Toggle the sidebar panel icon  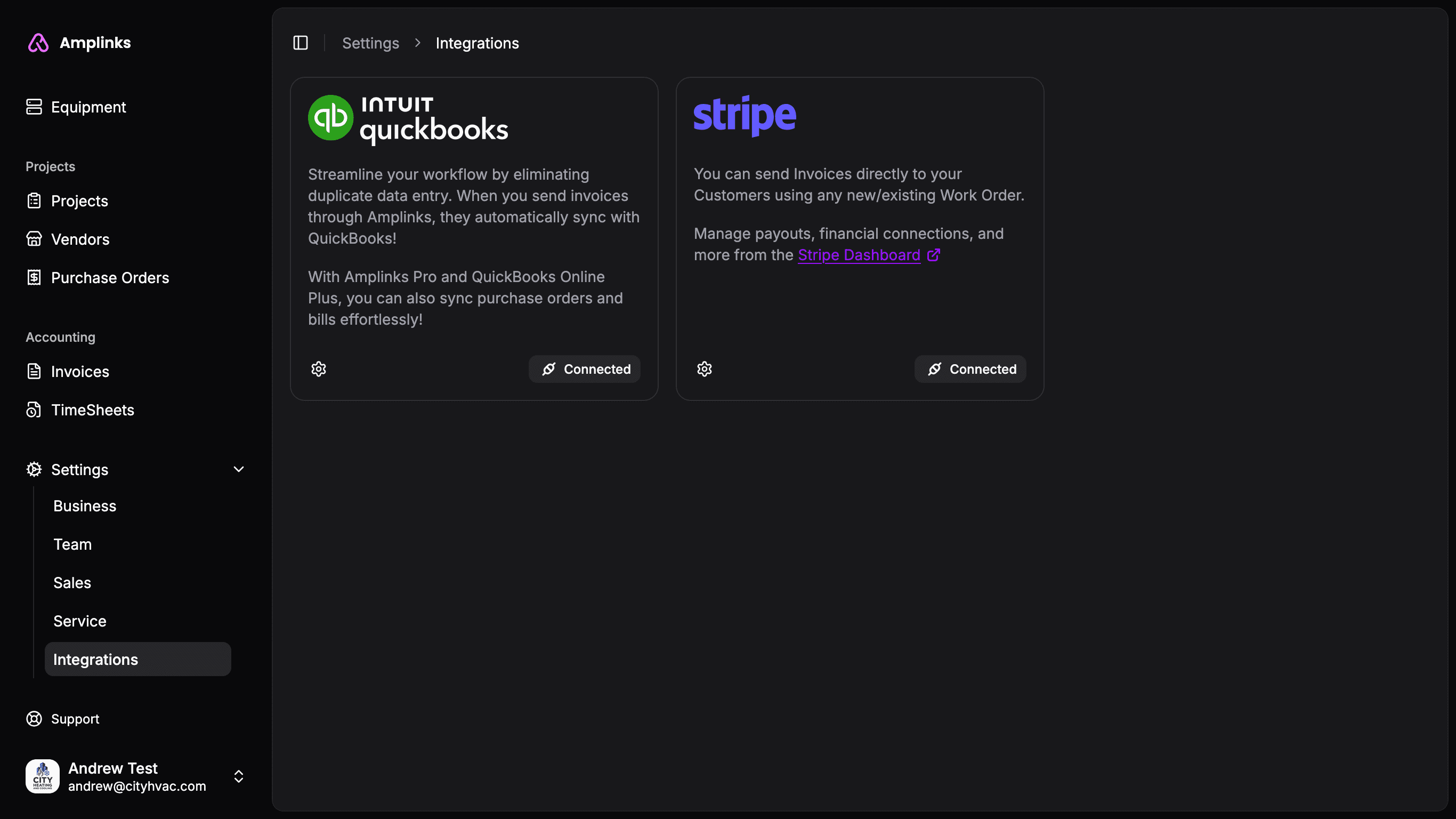[300, 43]
